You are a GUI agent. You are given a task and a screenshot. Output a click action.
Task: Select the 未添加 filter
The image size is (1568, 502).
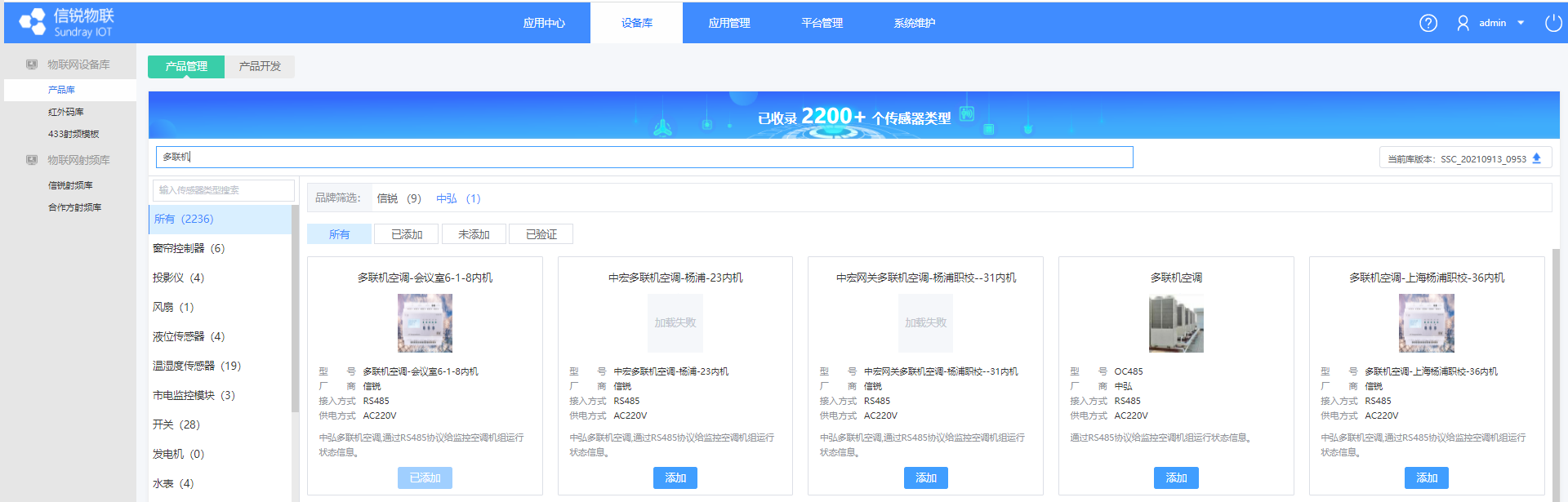pos(474,234)
